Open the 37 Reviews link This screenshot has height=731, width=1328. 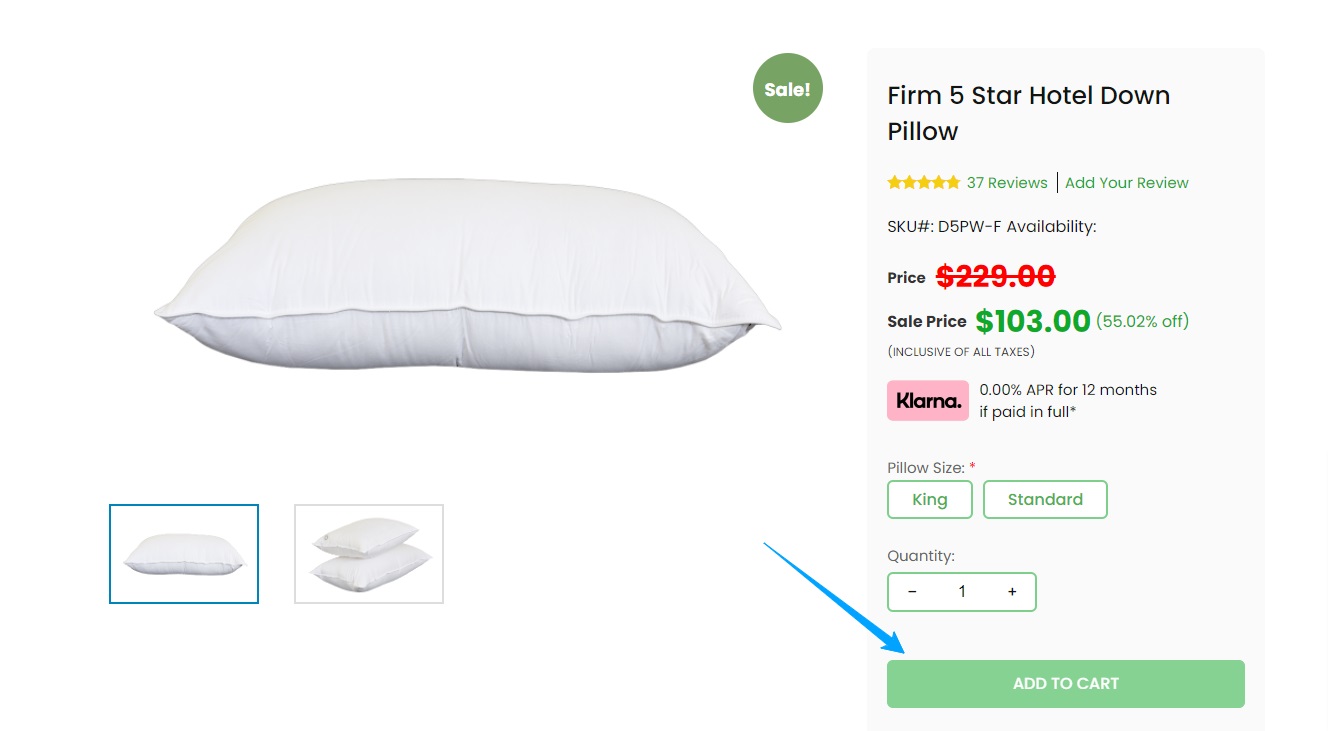(x=1006, y=183)
